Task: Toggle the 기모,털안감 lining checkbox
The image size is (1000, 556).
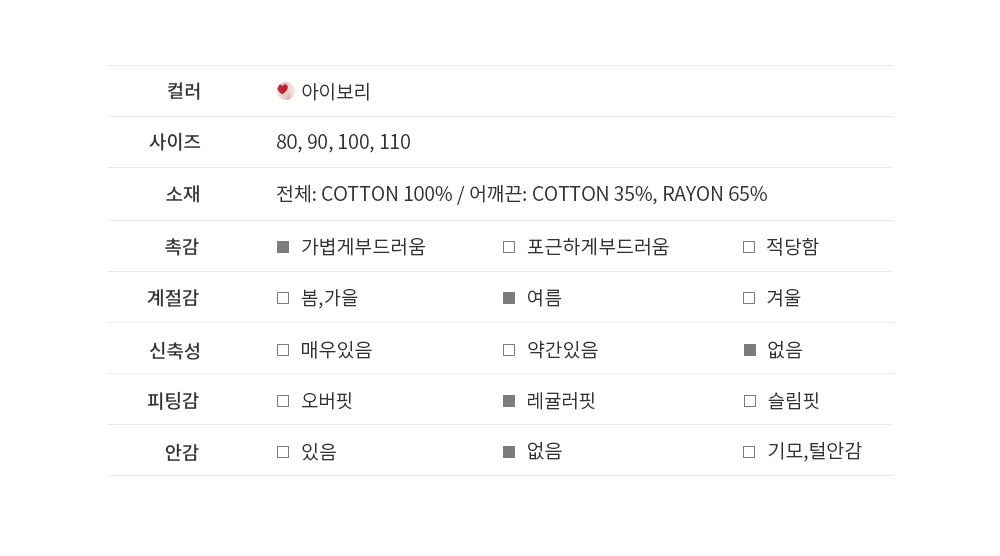Action: pos(749,452)
